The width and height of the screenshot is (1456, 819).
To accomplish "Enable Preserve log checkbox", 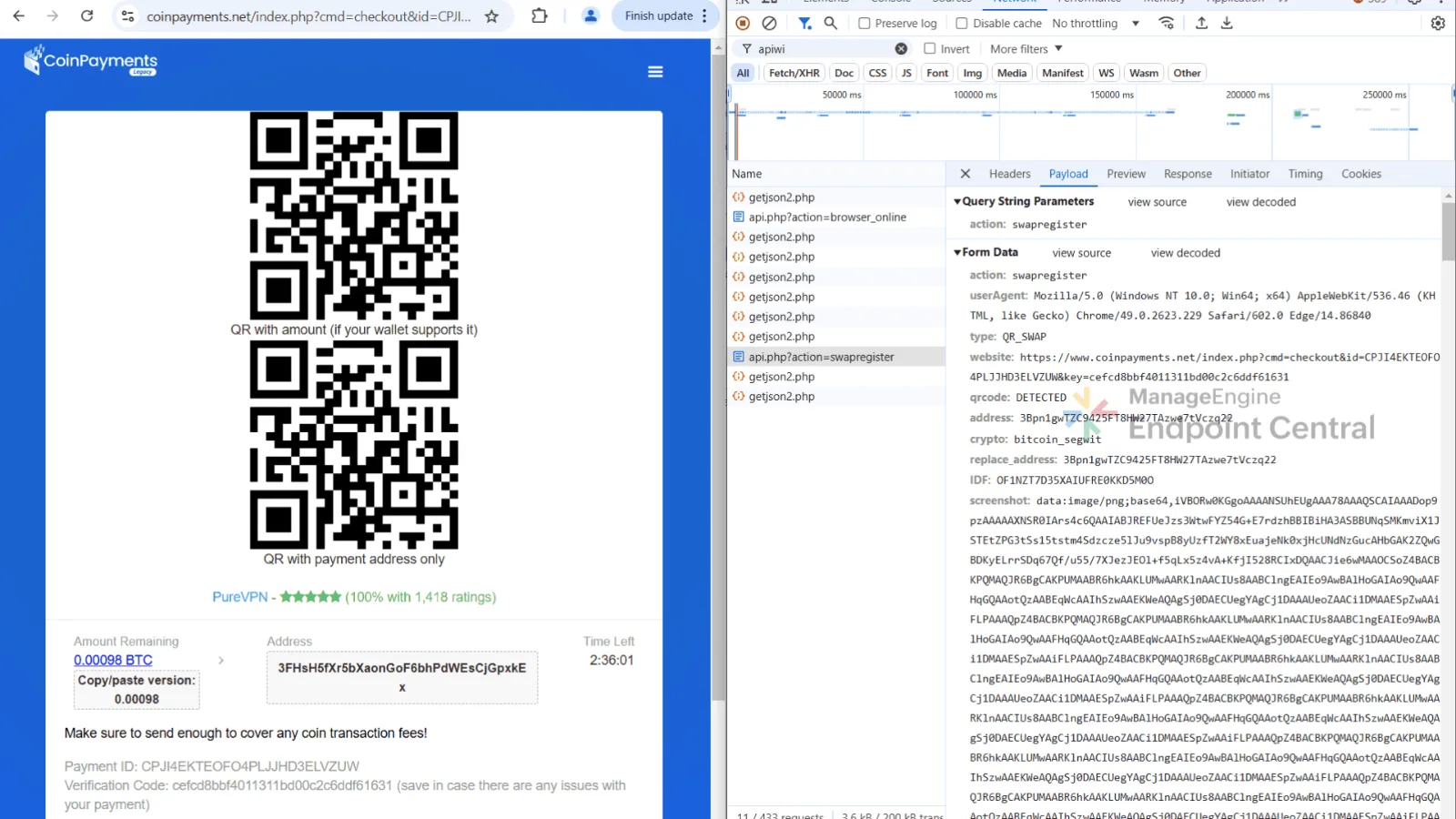I will pyautogui.click(x=864, y=24).
